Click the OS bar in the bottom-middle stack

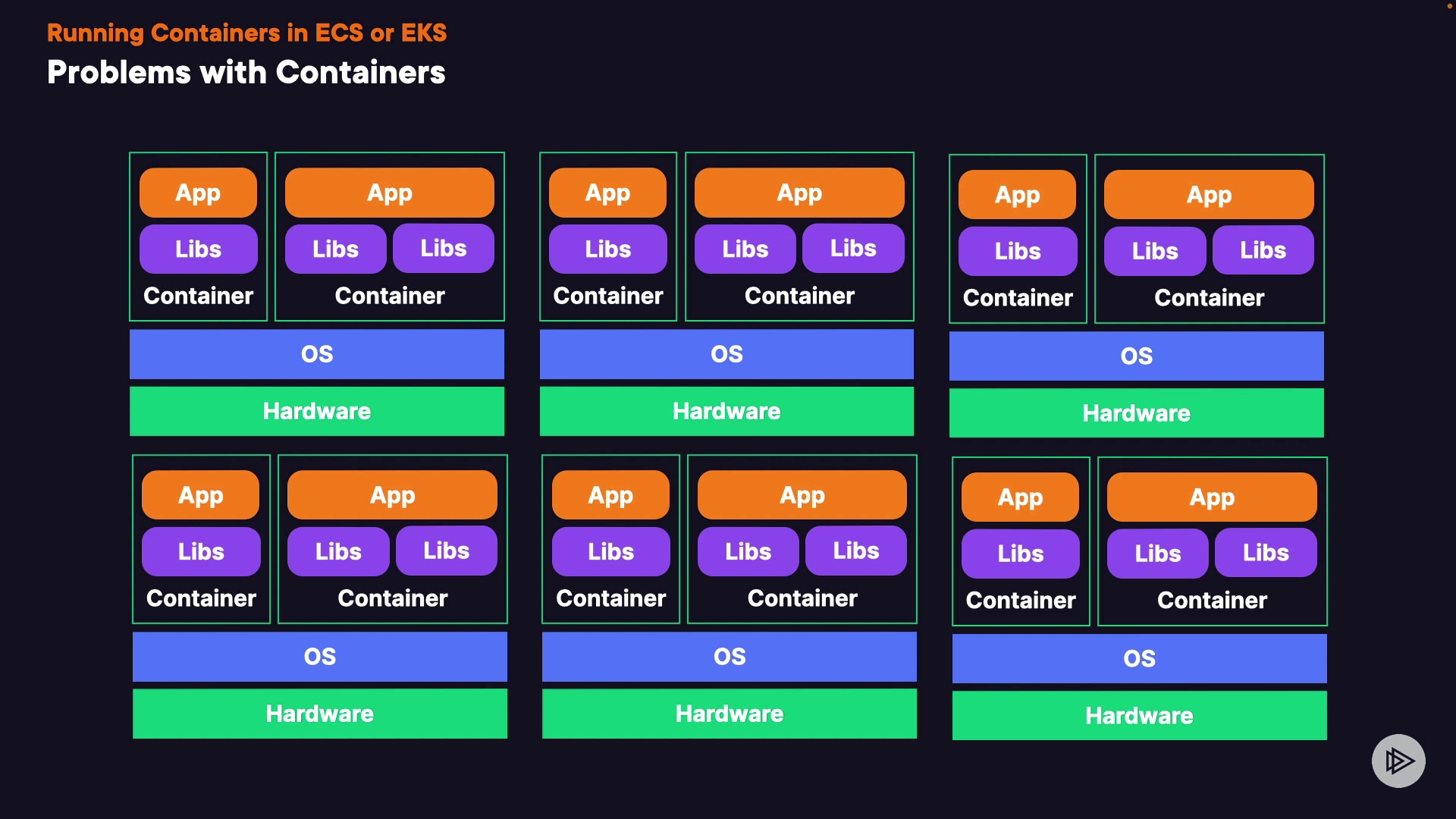point(730,657)
